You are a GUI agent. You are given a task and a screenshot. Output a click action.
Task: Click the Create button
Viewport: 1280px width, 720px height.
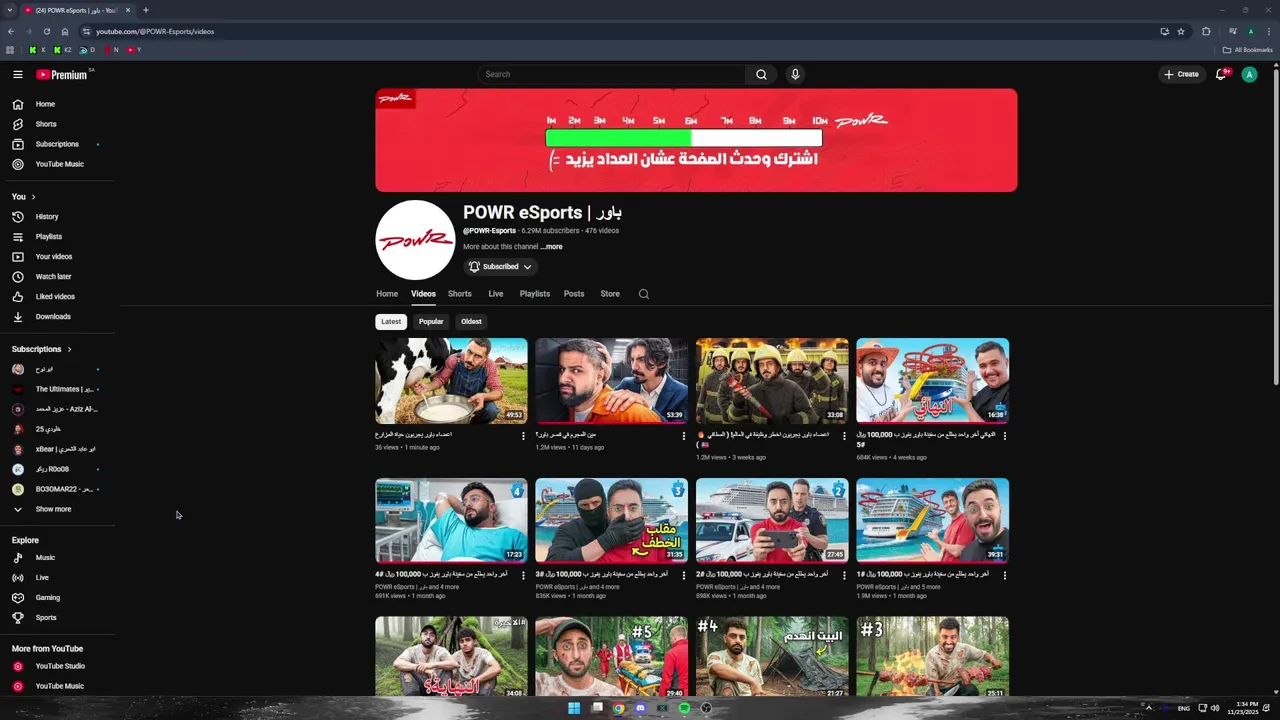pyautogui.click(x=1181, y=74)
